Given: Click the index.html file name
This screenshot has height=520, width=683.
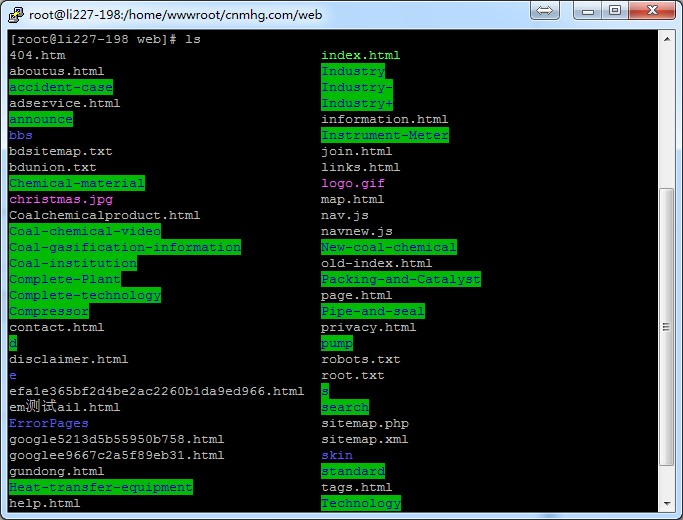Looking at the screenshot, I should [x=360, y=55].
